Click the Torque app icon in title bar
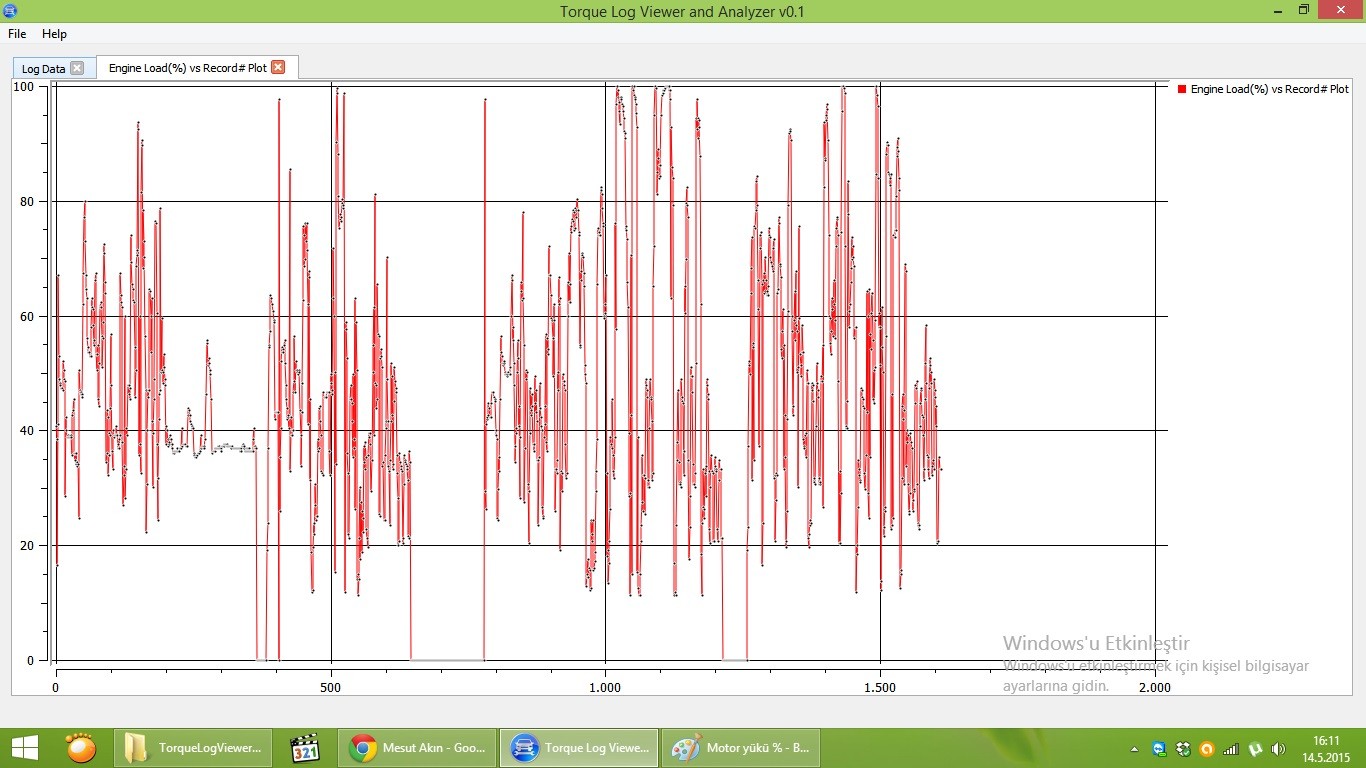This screenshot has width=1366, height=768. [x=10, y=11]
